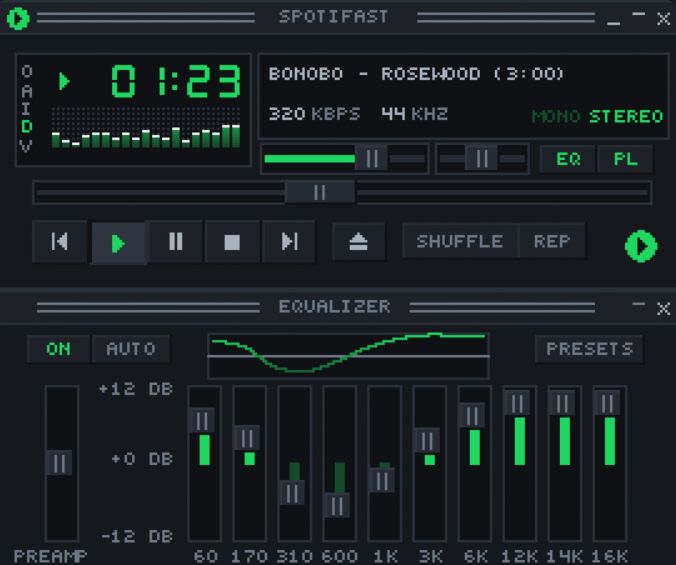Toggle the equalizer AUTO button

coord(131,349)
